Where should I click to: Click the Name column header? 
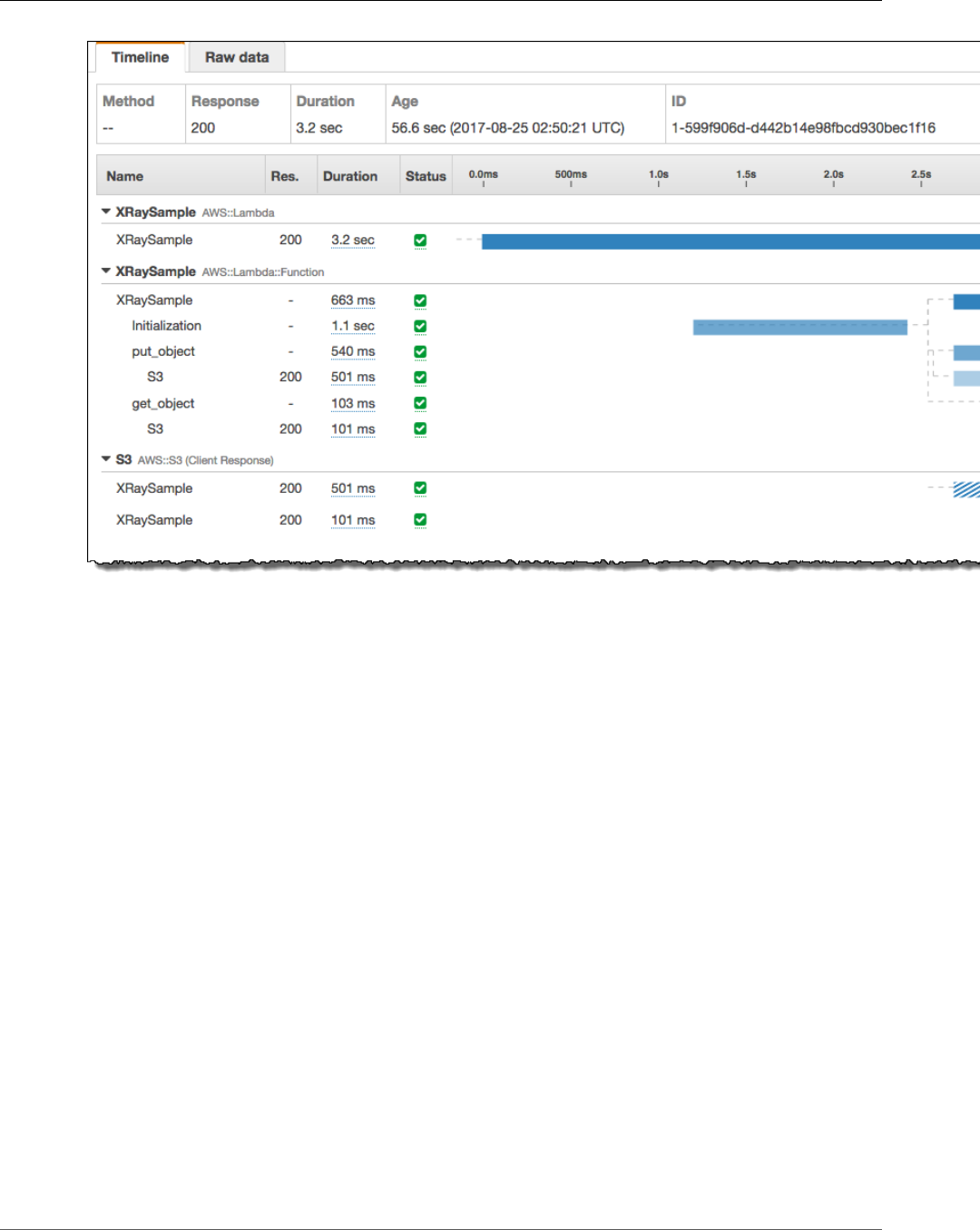tap(125, 176)
